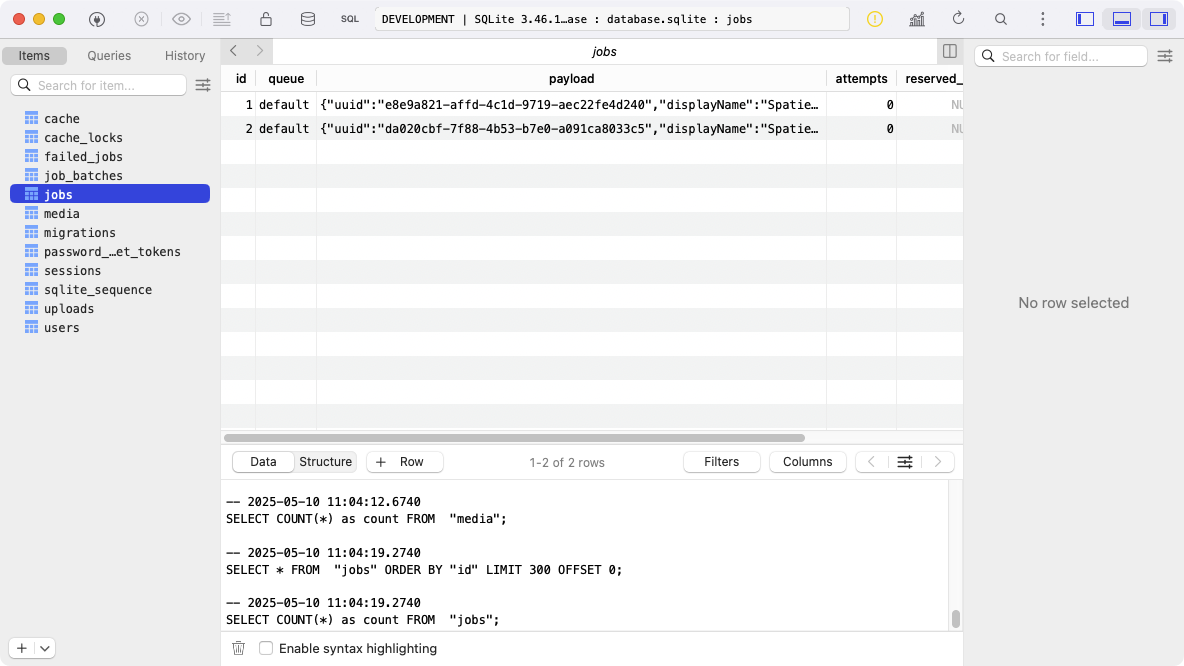Click the refresh icon in toolbar
The width and height of the screenshot is (1184, 666).
[958, 19]
